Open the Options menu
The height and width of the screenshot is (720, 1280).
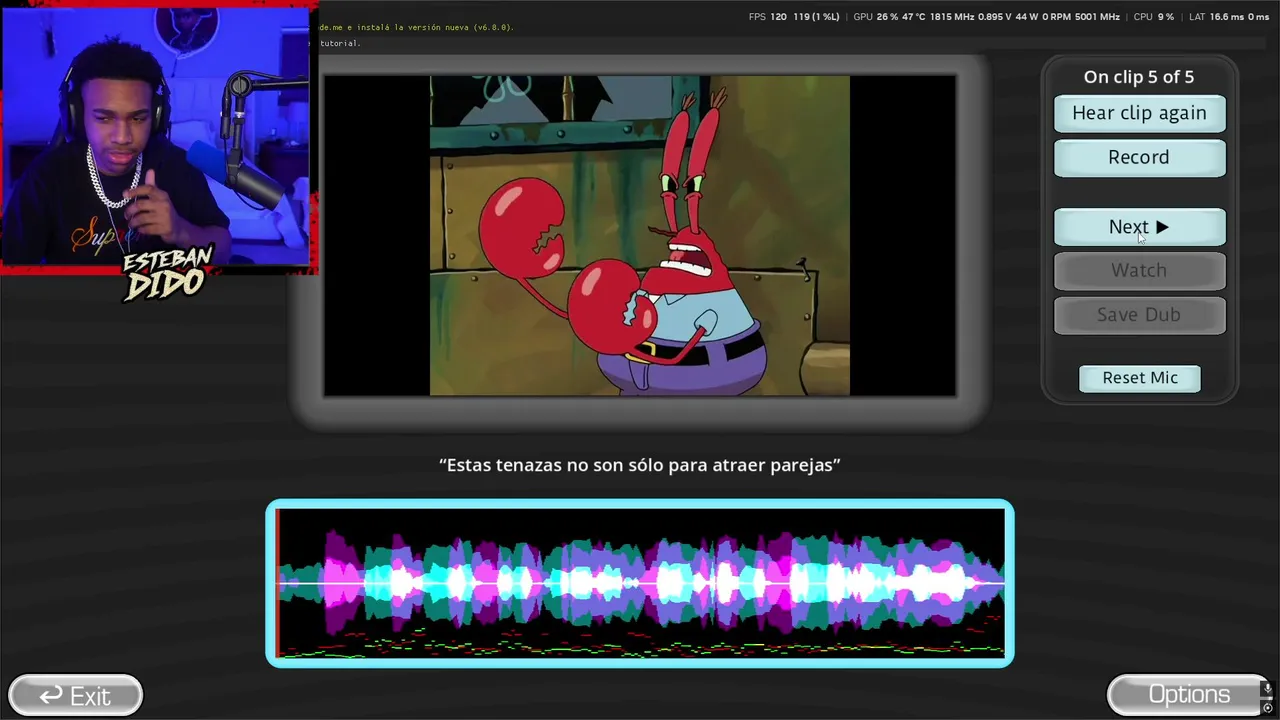point(1188,694)
